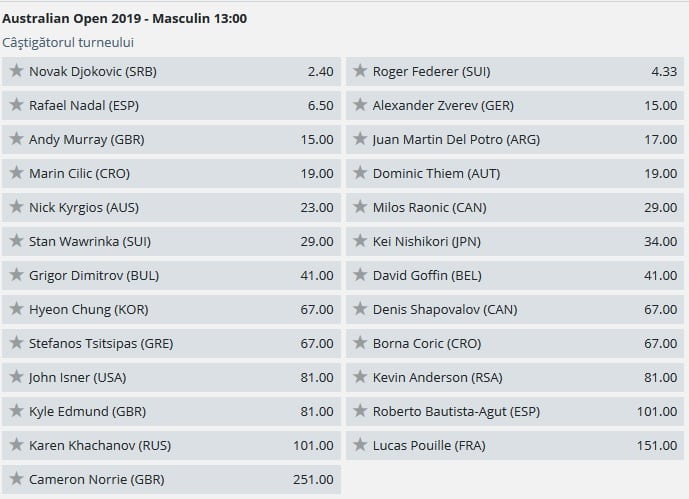The image size is (689, 499).
Task: Mark Andy Murray with the star icon
Action: pos(16,139)
